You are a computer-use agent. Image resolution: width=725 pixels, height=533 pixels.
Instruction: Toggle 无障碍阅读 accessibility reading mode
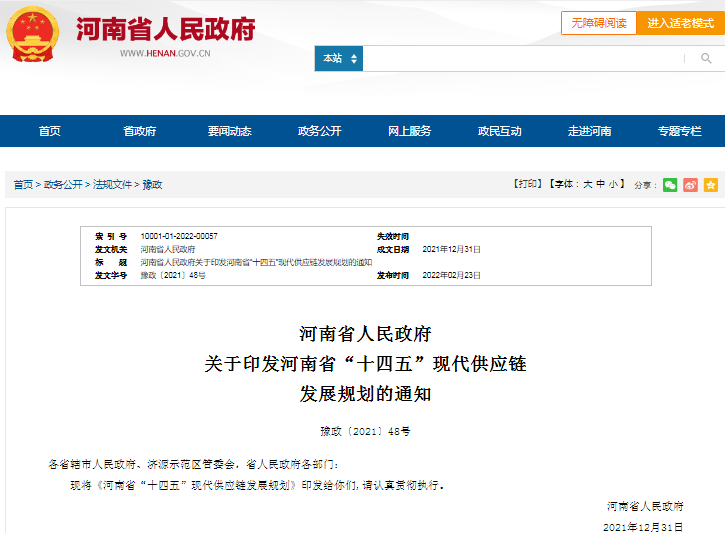click(x=599, y=23)
